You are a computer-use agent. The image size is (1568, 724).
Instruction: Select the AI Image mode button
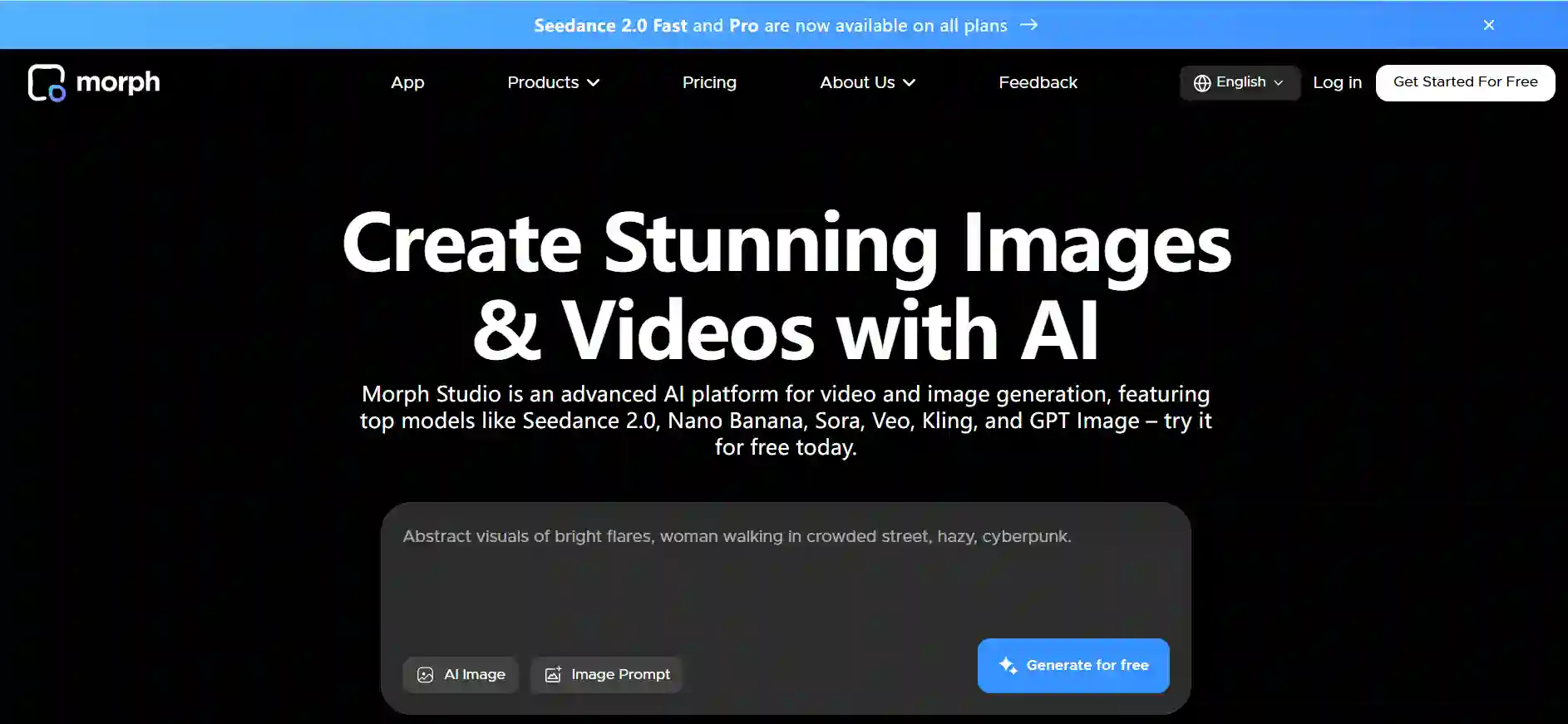click(x=461, y=674)
